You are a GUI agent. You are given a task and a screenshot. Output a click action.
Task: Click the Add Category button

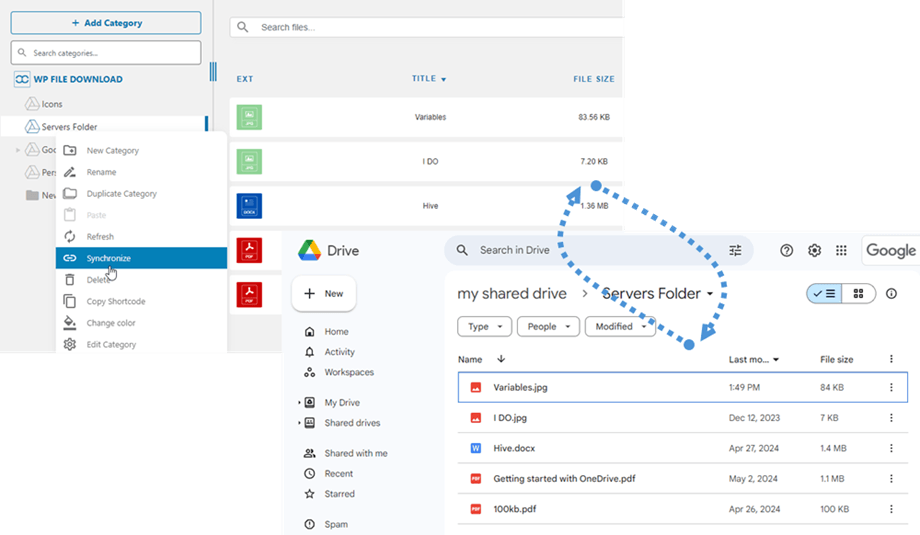coord(106,23)
